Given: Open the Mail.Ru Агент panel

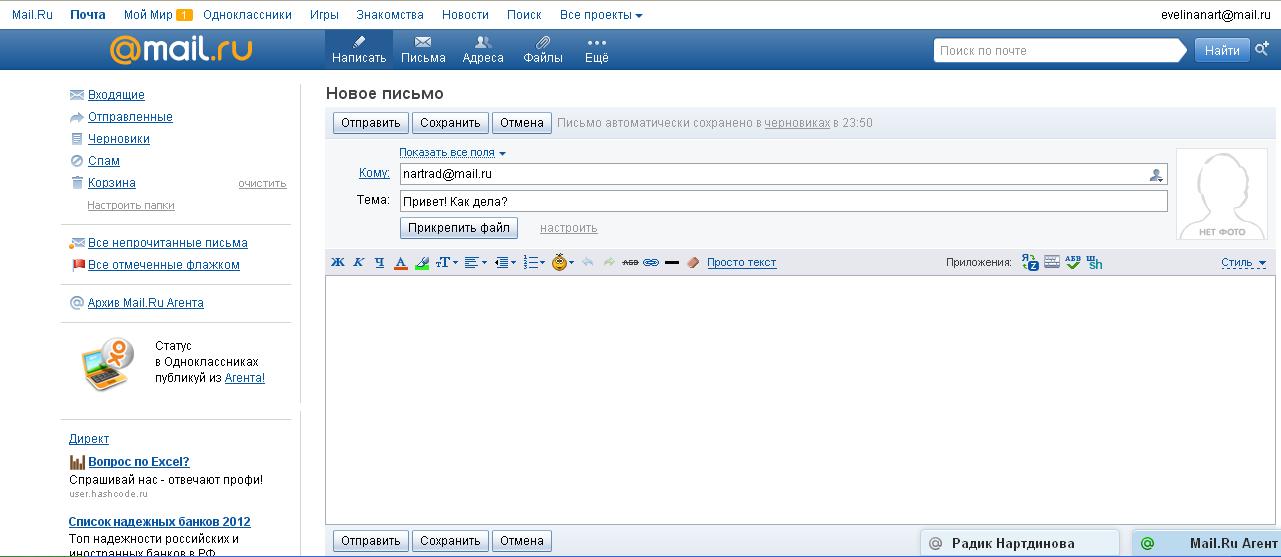Looking at the screenshot, I should pyautogui.click(x=1207, y=543).
